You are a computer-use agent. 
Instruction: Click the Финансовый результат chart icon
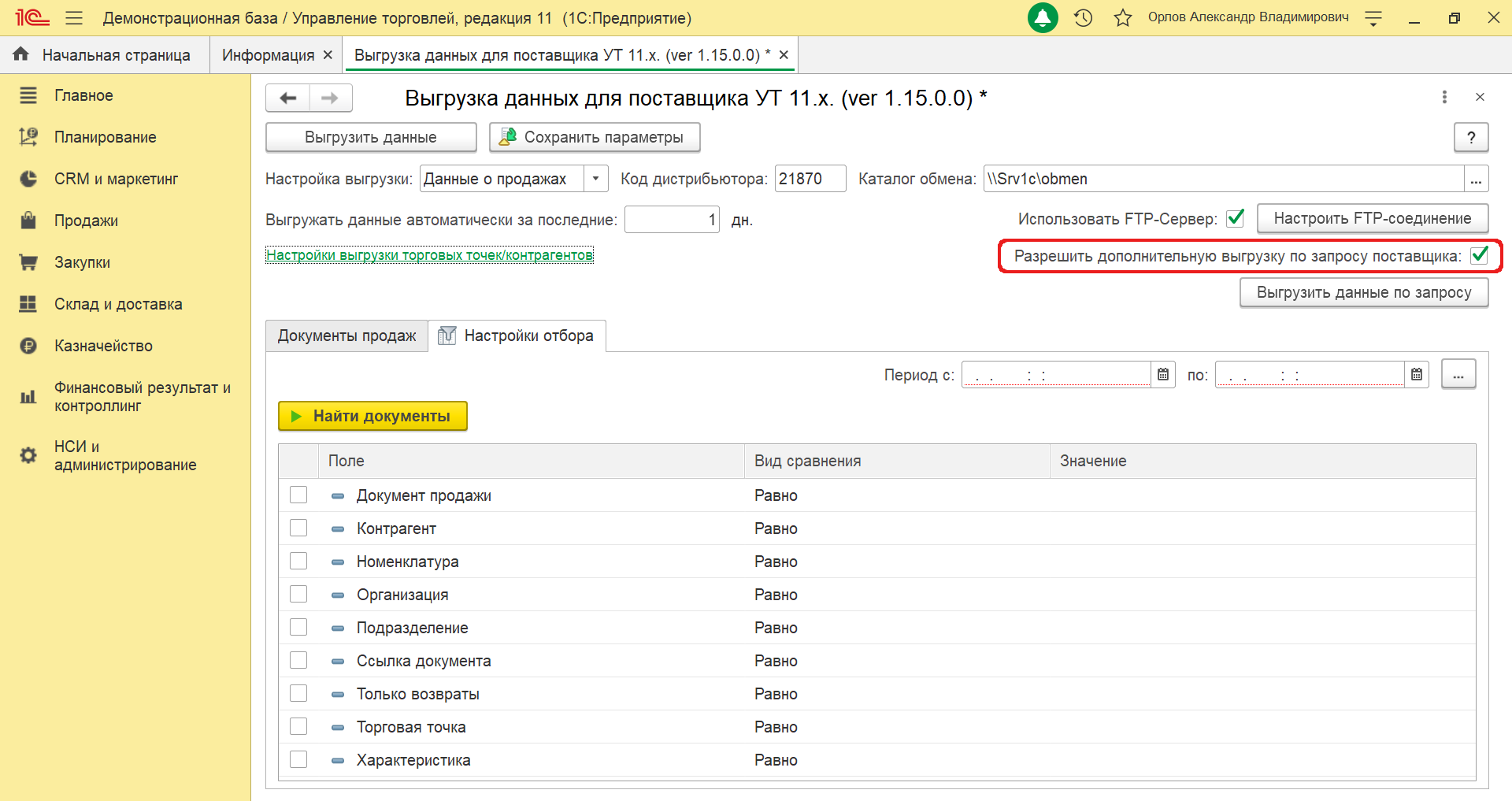[x=28, y=397]
